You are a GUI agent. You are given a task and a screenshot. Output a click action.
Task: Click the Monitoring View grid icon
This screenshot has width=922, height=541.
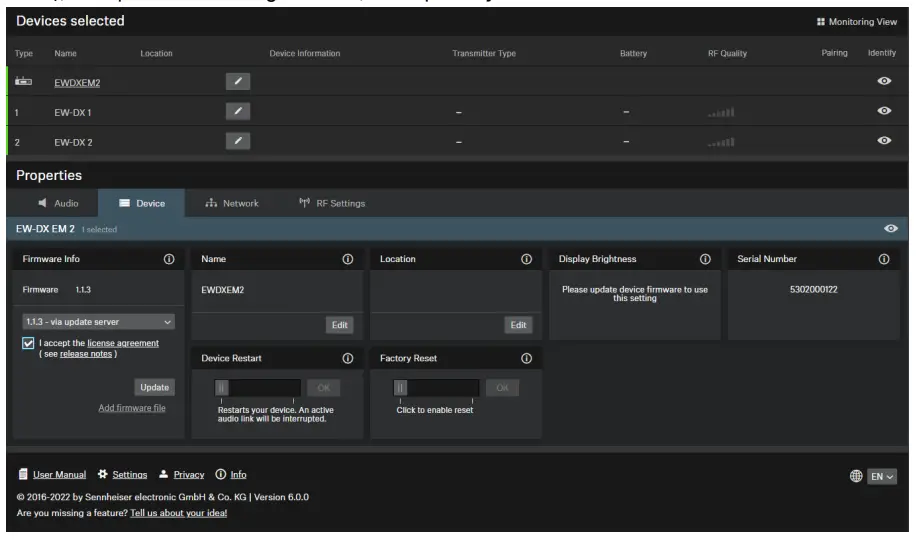[x=821, y=22]
